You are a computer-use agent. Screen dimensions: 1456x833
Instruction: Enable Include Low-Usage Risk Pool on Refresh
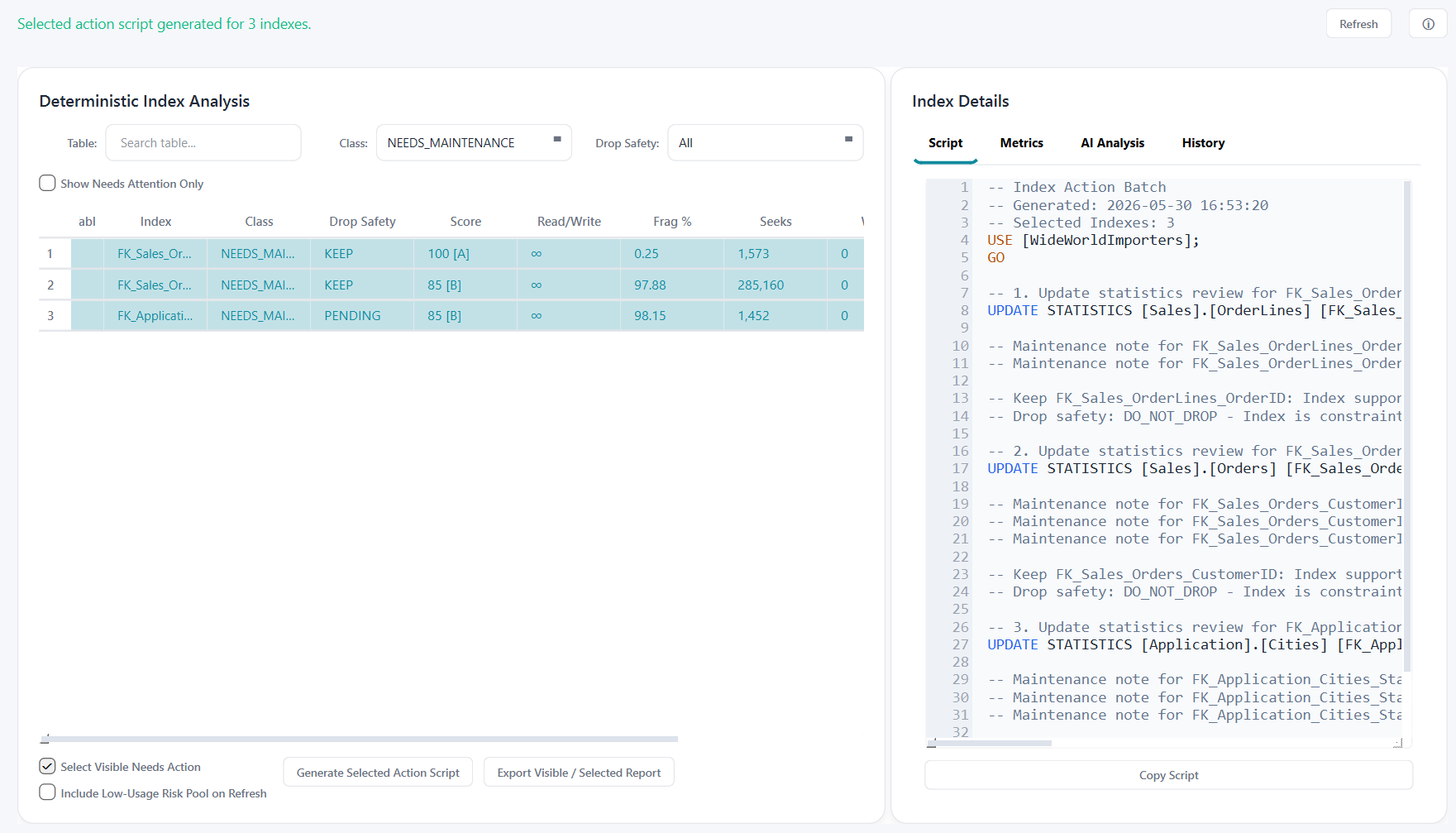[48, 792]
